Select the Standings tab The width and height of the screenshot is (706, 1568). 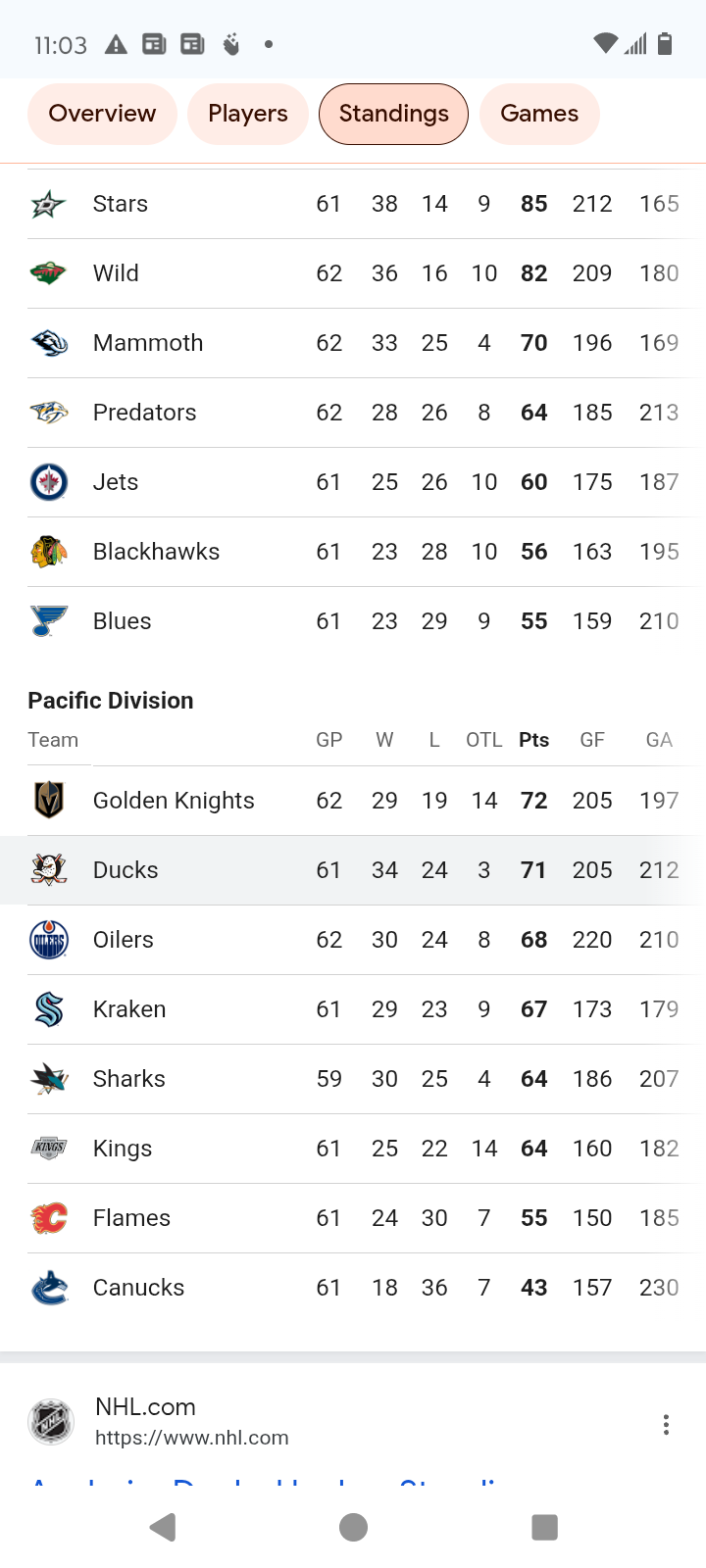(x=393, y=114)
